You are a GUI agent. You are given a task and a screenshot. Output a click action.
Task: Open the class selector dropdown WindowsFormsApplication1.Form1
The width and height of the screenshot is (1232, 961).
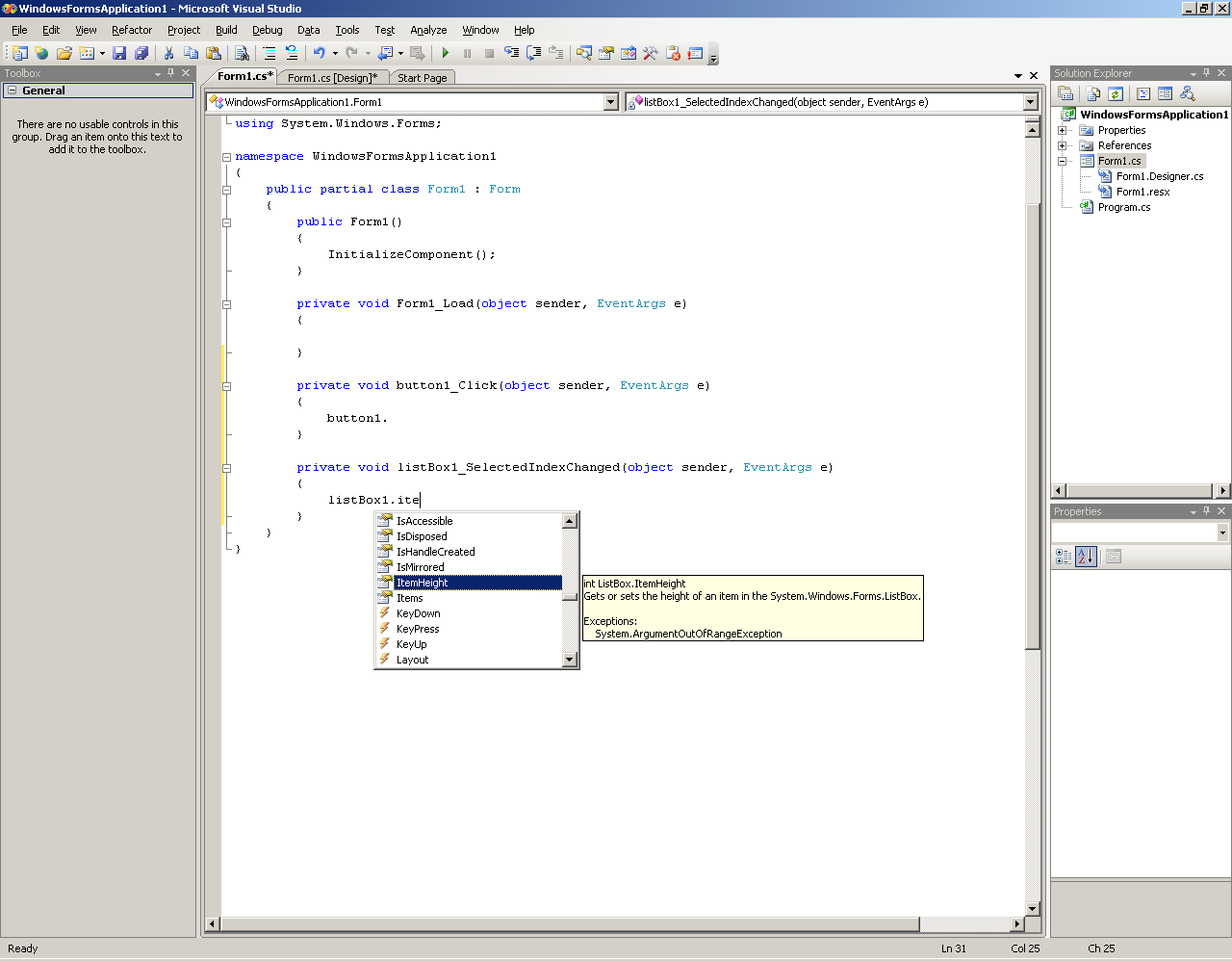click(610, 102)
